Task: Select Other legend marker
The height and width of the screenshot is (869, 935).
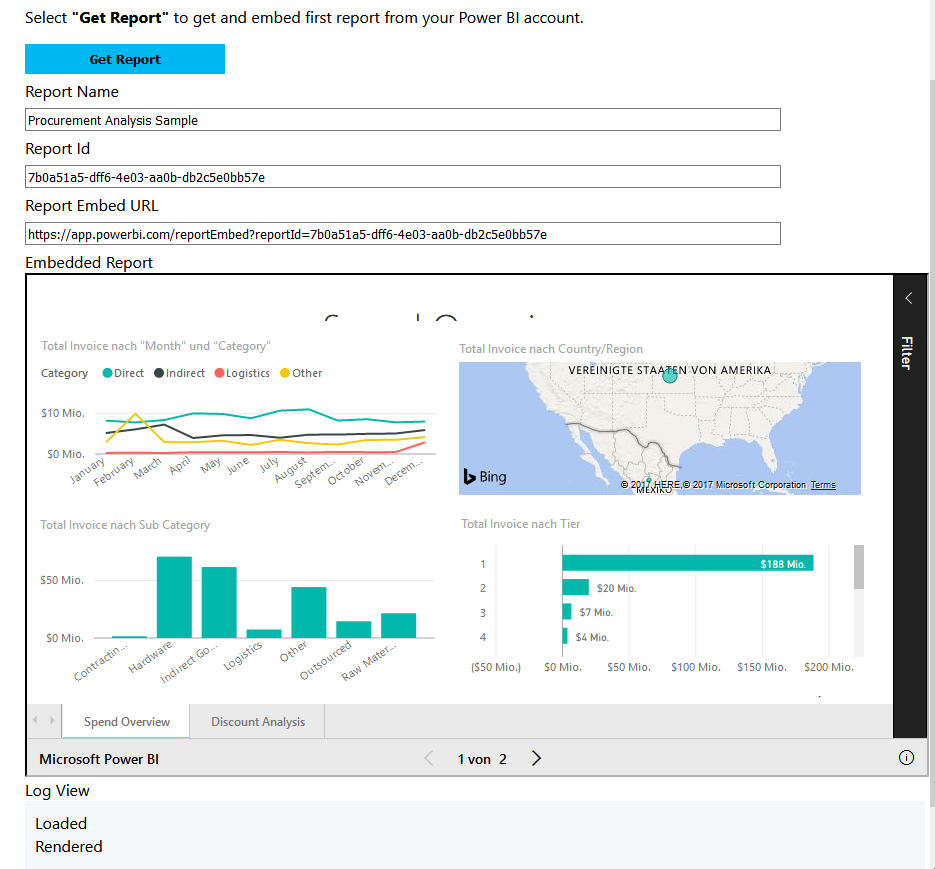Action: point(285,373)
